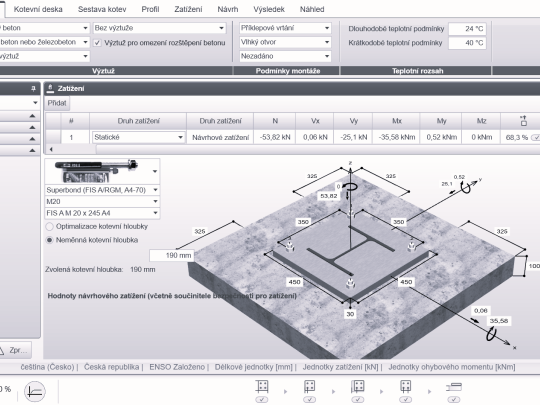540x405 pixels.
Task: Select Optimalizace kotevní hloubky radio option
Action: point(50,227)
